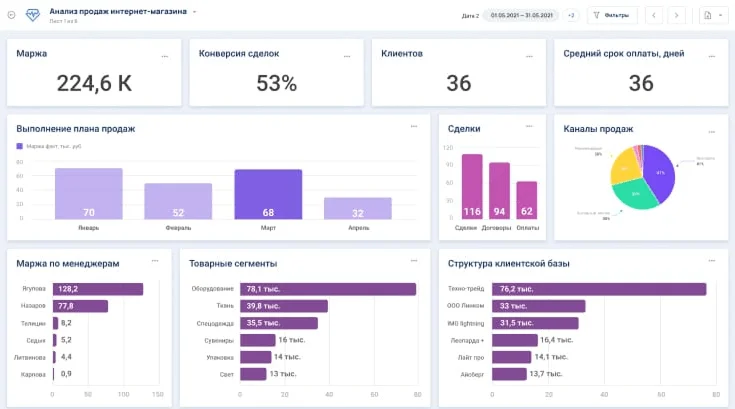Click the Ягупова bar 128,2

pos(98,289)
